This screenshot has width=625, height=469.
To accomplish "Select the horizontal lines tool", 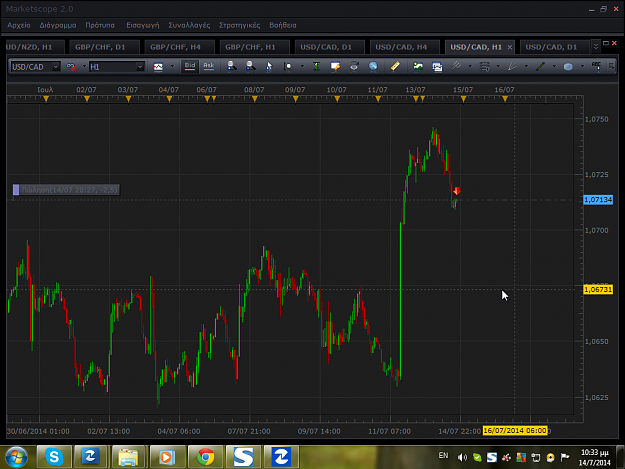I will (485, 67).
